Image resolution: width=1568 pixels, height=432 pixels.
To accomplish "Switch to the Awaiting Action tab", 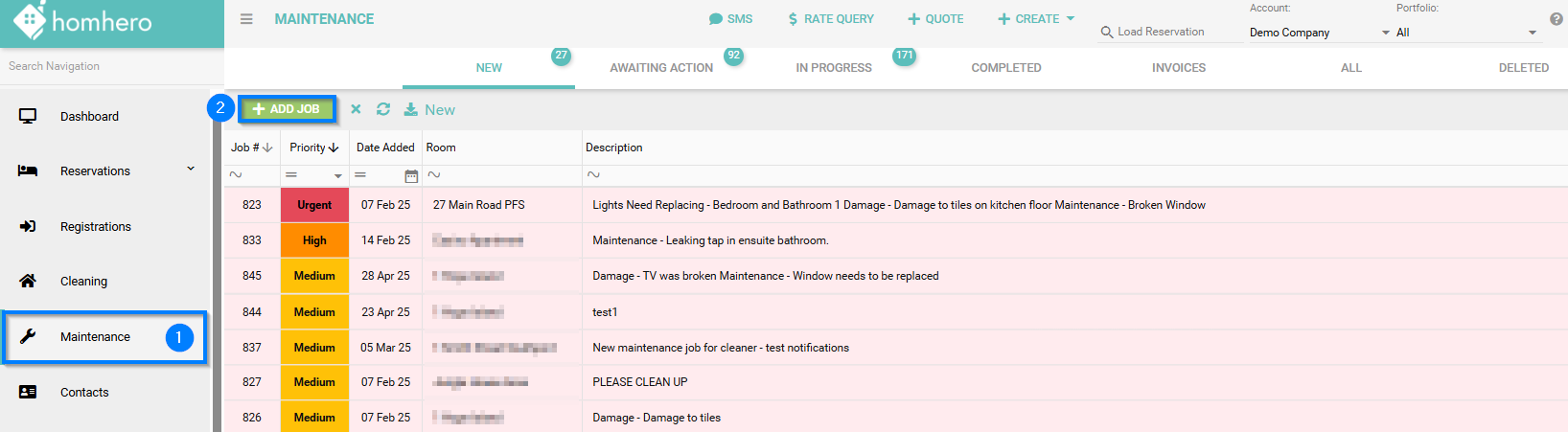I will pos(661,68).
